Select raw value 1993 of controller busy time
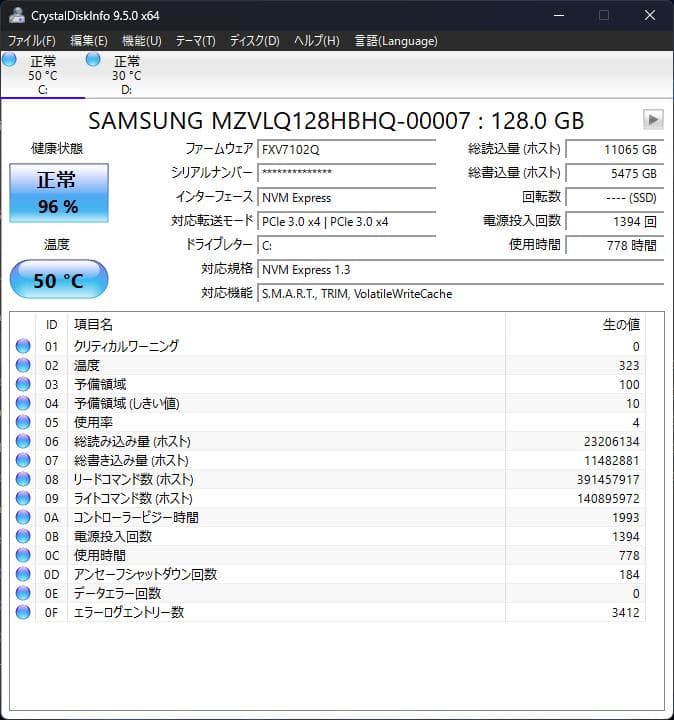Screen dimensions: 674x720 click(x=626, y=518)
